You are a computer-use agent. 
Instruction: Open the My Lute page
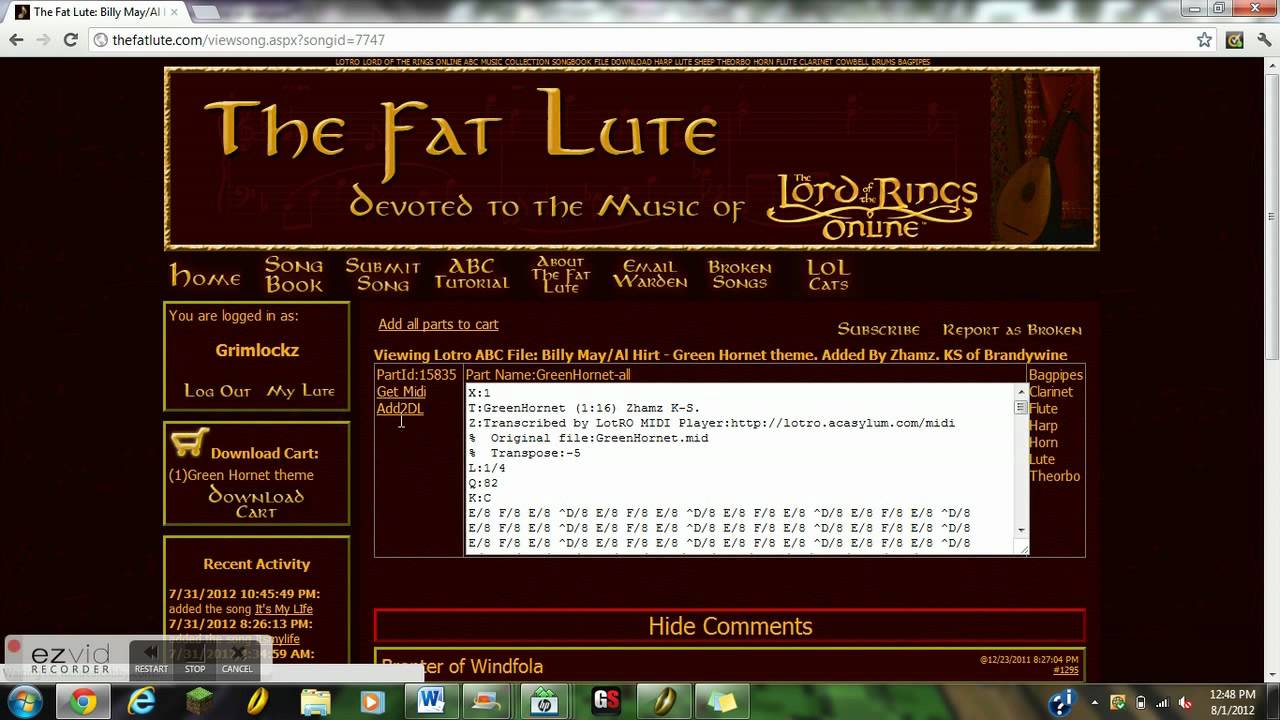point(300,391)
